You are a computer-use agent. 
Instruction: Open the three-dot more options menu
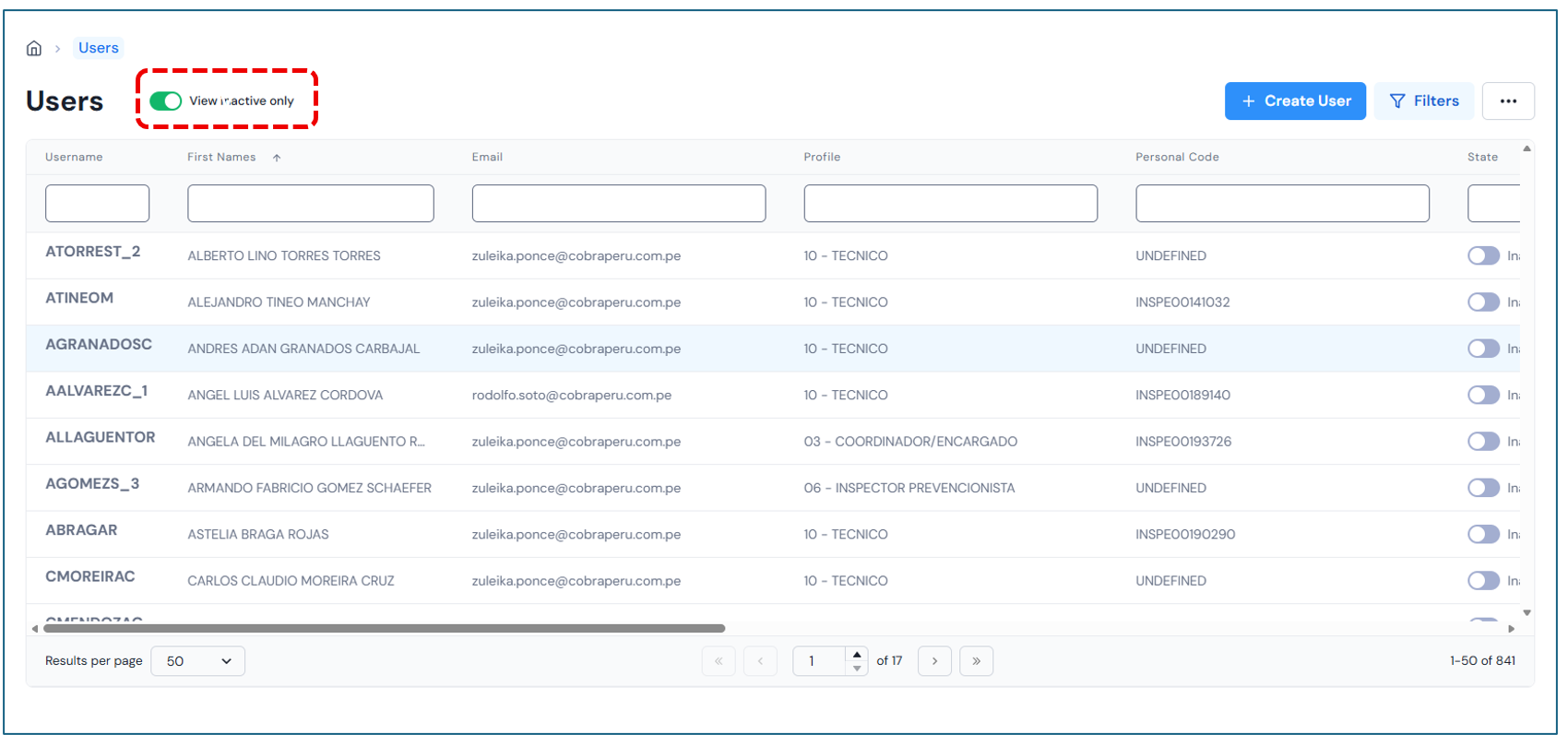point(1507,101)
